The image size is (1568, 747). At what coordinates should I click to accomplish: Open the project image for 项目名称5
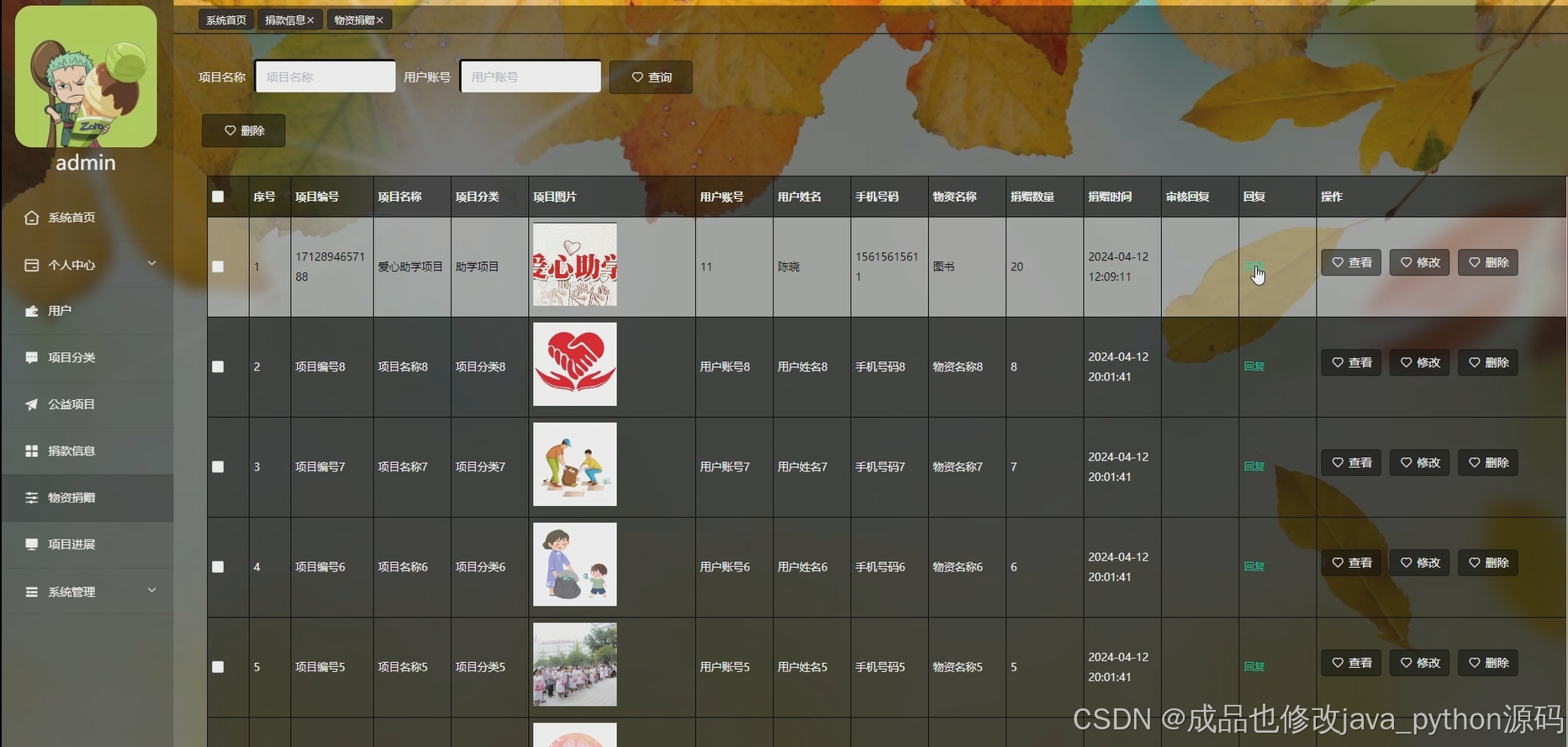click(x=575, y=664)
